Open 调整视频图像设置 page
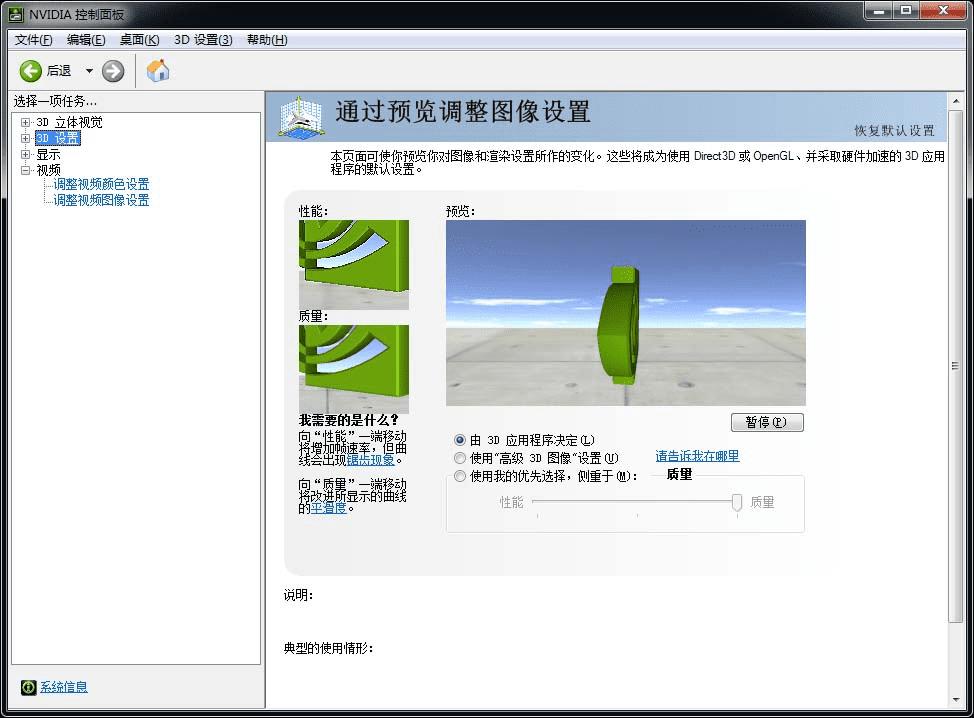The image size is (974, 718). coord(101,200)
